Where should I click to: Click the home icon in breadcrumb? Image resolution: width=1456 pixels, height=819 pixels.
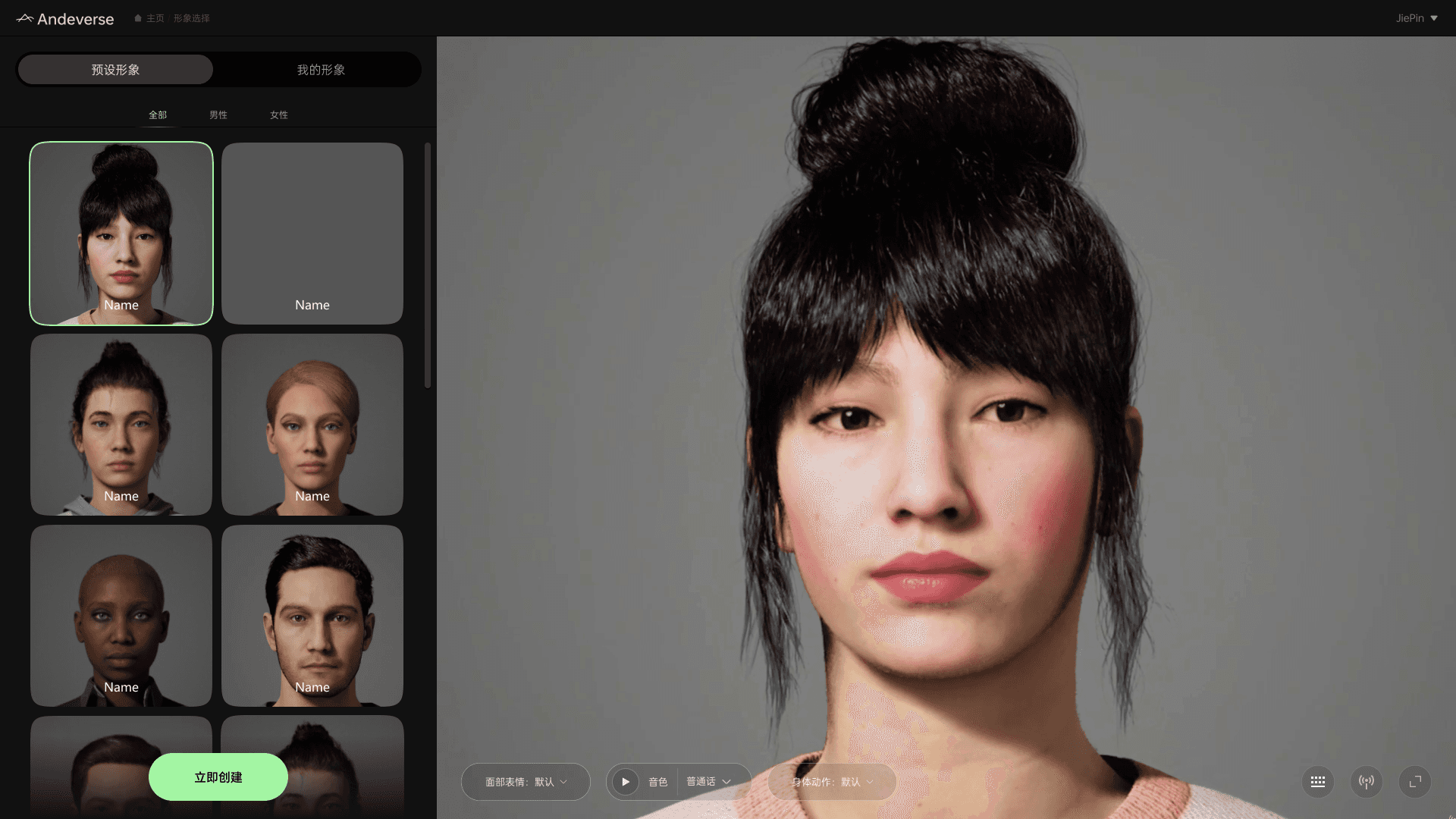point(138,18)
